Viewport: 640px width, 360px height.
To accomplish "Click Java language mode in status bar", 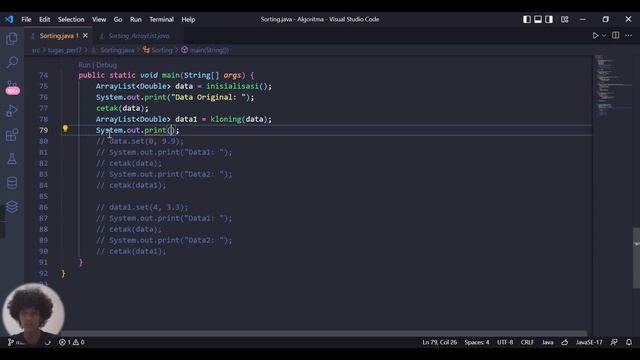I will 547,342.
